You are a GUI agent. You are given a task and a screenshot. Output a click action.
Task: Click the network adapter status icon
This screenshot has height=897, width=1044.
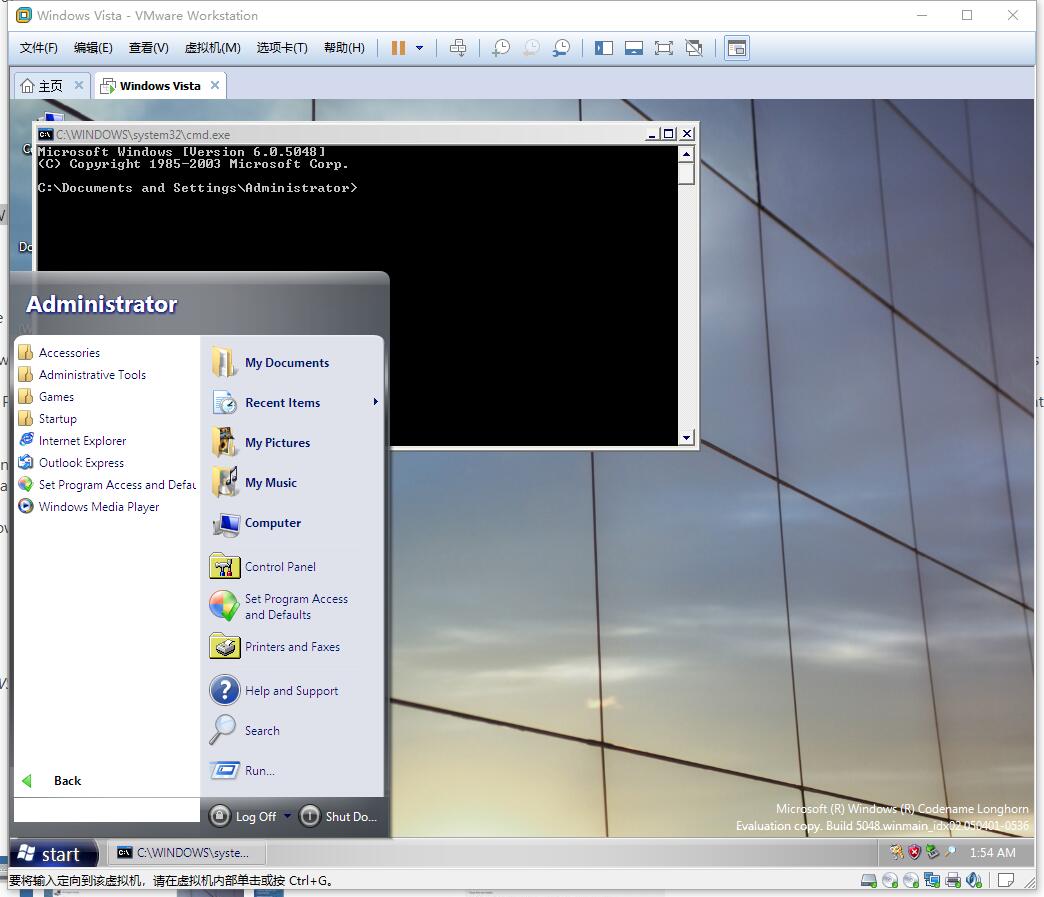pos(932,880)
